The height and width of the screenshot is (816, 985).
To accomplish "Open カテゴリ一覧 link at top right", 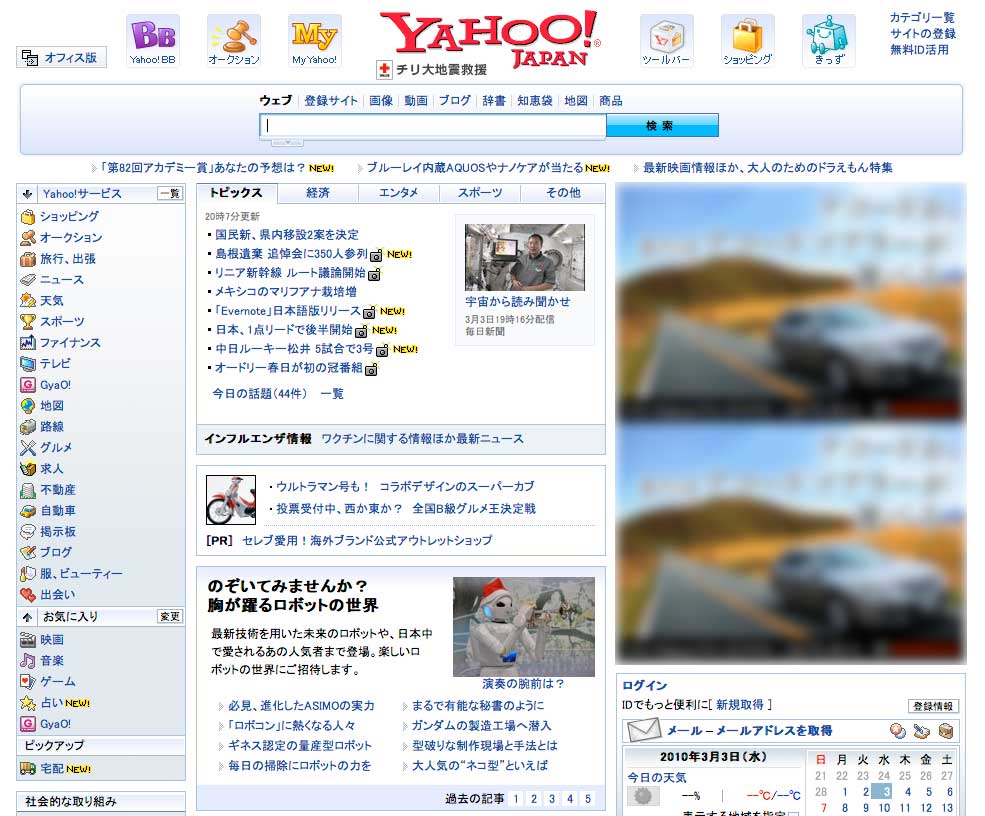I will click(922, 18).
